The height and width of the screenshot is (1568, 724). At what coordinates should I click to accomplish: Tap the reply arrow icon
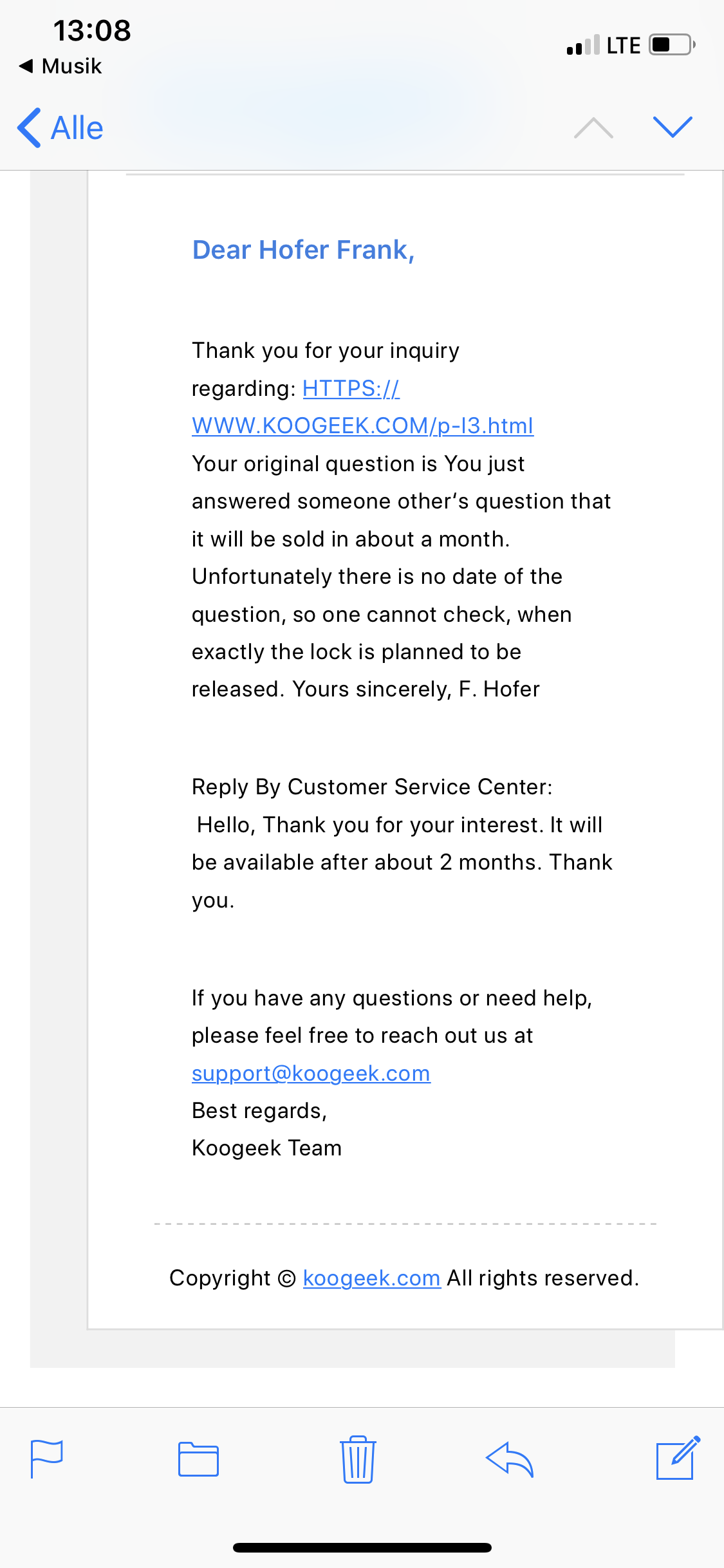pos(510,1459)
